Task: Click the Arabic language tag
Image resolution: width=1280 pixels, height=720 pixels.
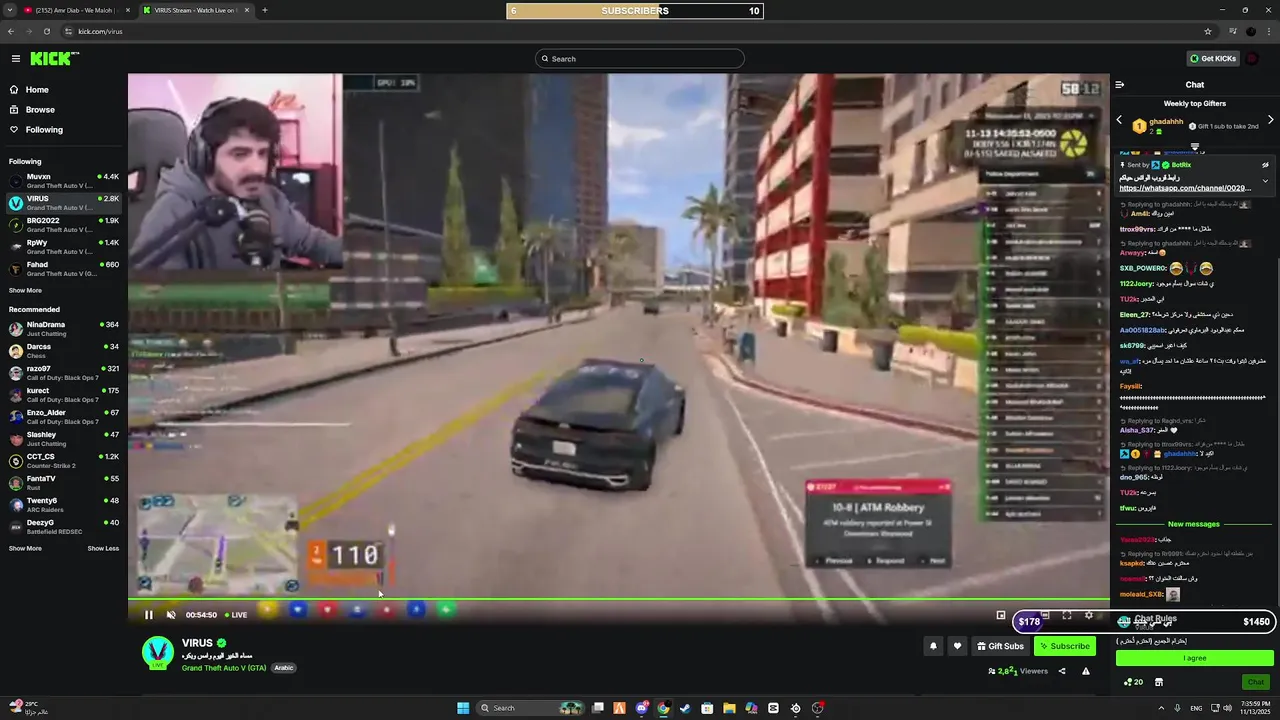Action: (x=284, y=668)
